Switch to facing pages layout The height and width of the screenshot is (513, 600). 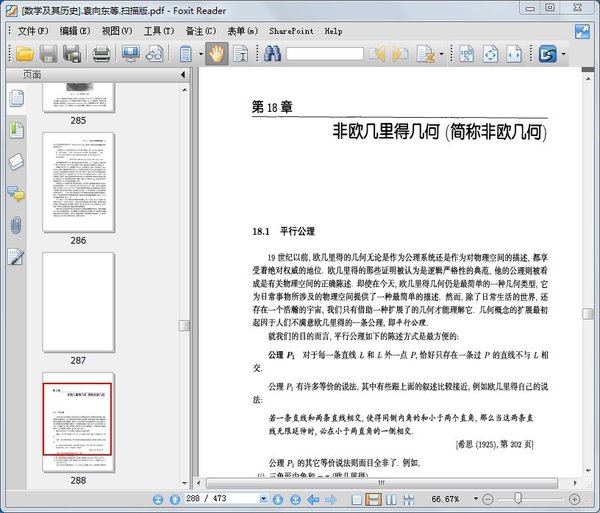391,499
